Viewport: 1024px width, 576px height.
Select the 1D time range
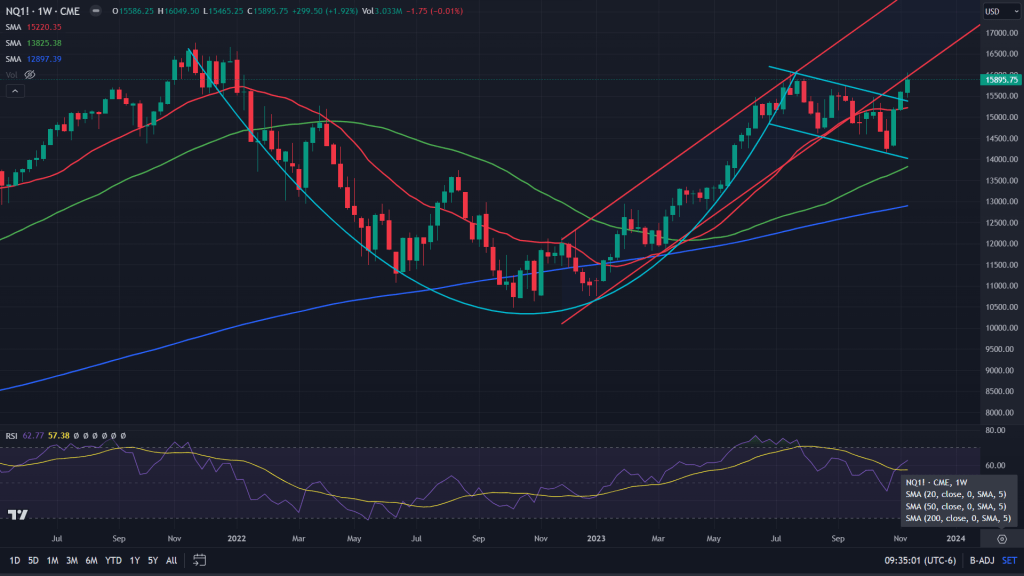click(13, 560)
